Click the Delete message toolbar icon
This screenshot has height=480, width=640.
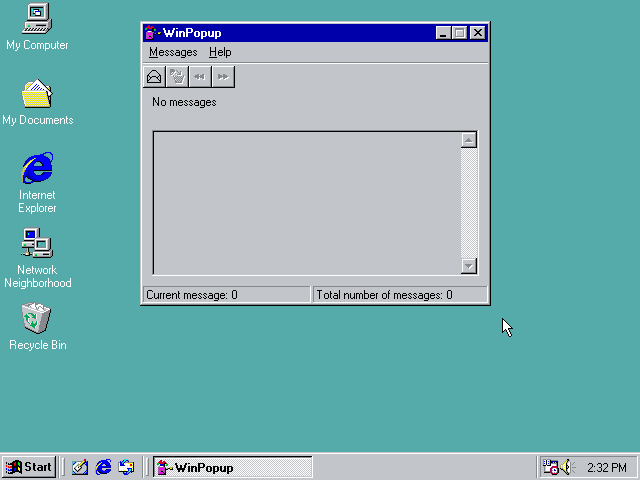tap(177, 77)
